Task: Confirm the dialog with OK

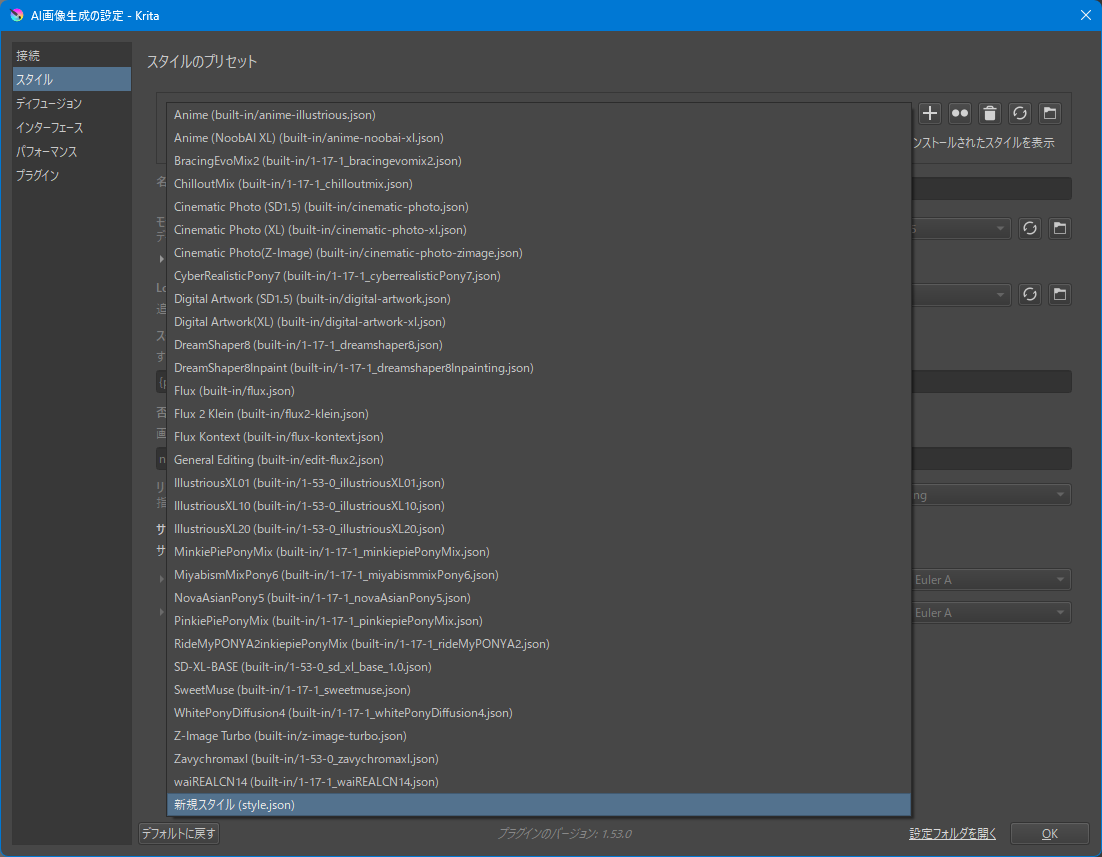Action: click(x=1049, y=834)
